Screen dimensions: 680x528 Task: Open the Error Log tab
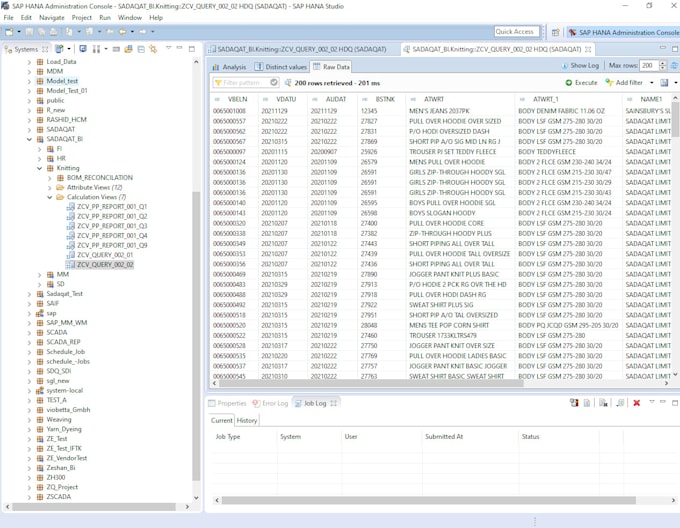point(270,403)
